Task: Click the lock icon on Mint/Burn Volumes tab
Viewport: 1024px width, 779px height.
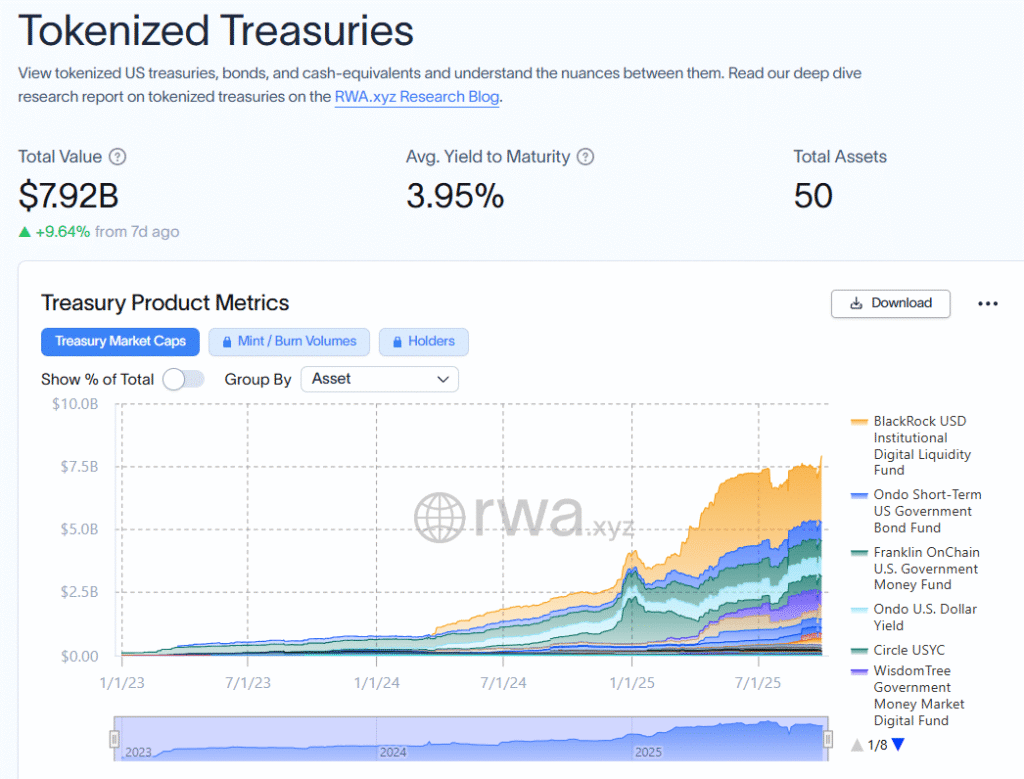Action: coord(226,341)
